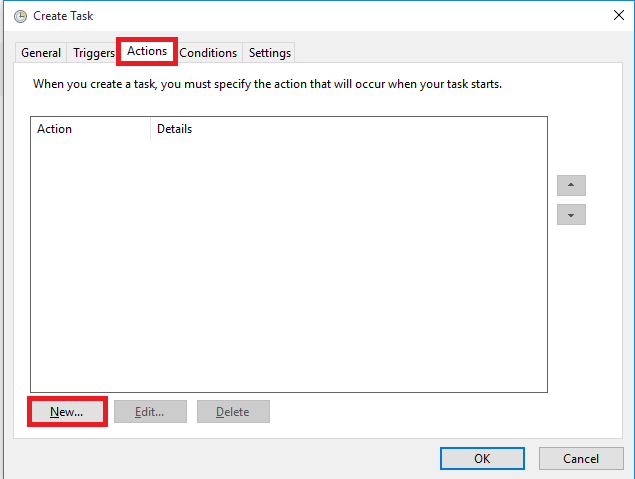Viewport: 635px width, 479px height.
Task: Click the disabled Delete button
Action: [x=233, y=411]
